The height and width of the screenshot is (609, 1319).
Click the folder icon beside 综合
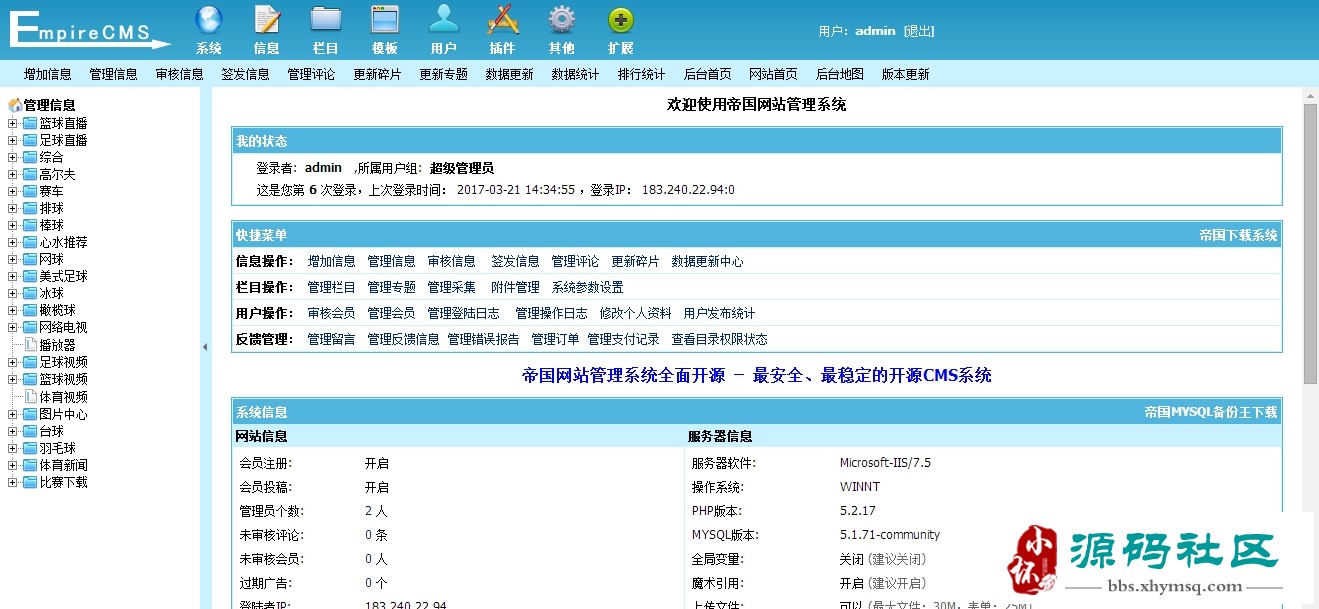click(30, 157)
